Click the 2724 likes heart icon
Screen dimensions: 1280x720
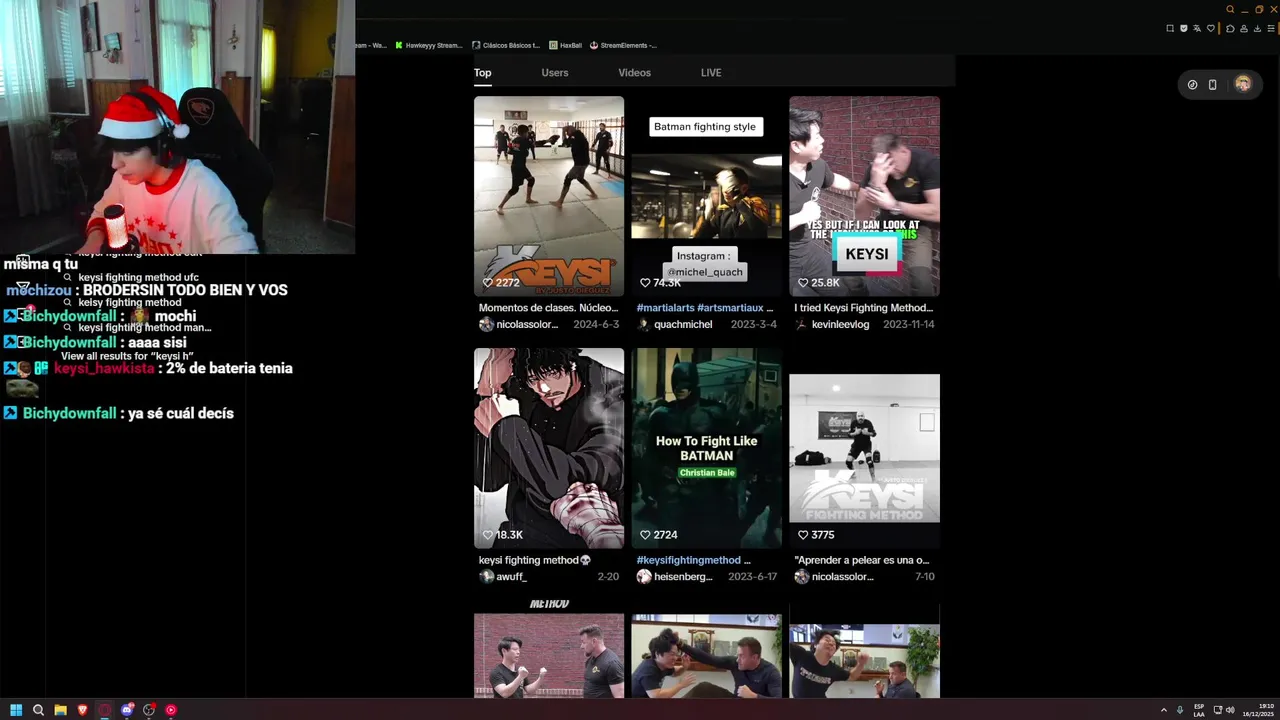[645, 535]
